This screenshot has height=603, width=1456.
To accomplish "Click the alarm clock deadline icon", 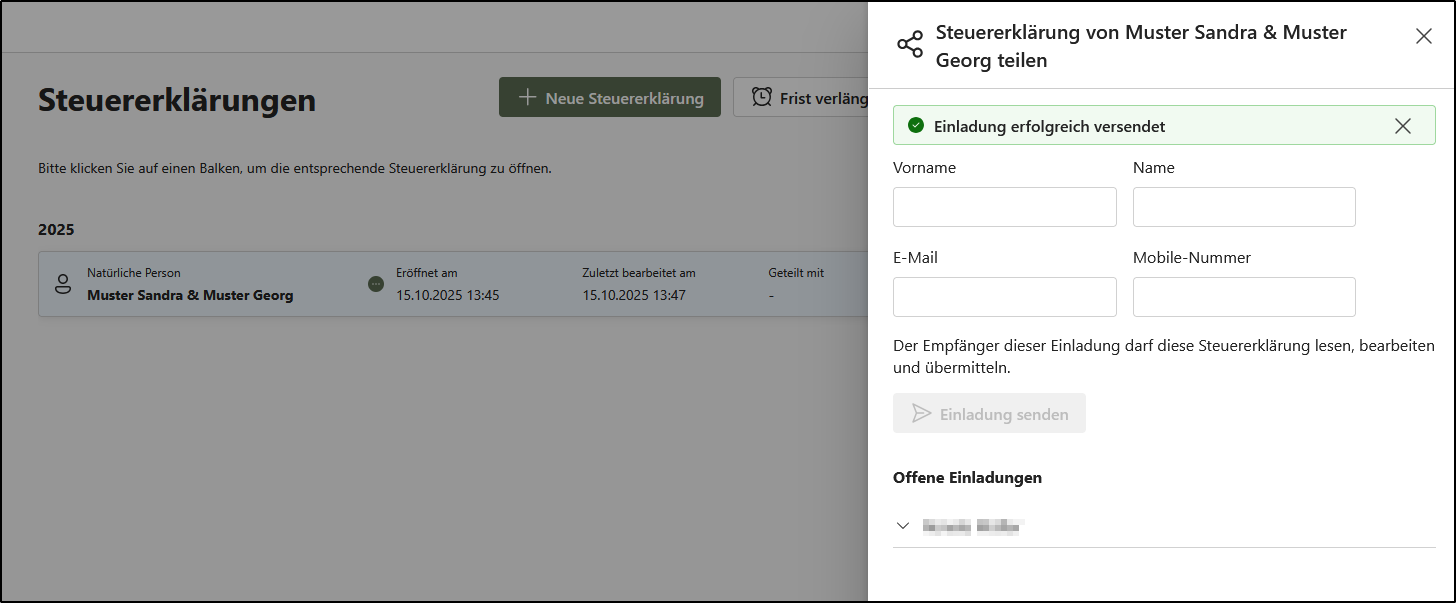I will pos(762,97).
